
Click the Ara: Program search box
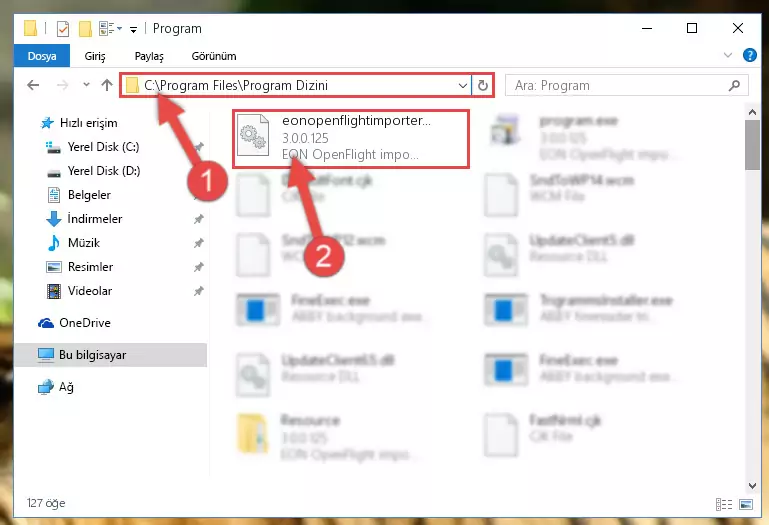point(626,85)
